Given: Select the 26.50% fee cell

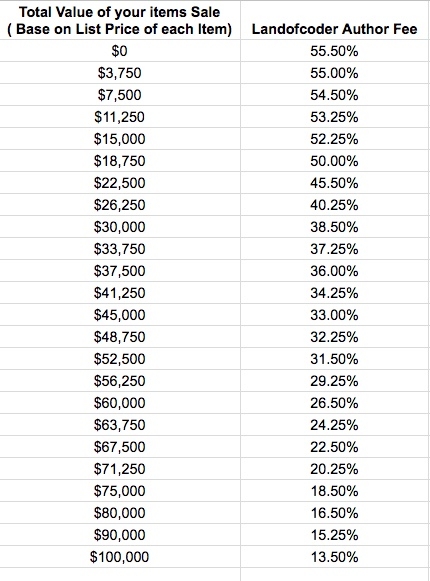Looking at the screenshot, I should point(334,403).
